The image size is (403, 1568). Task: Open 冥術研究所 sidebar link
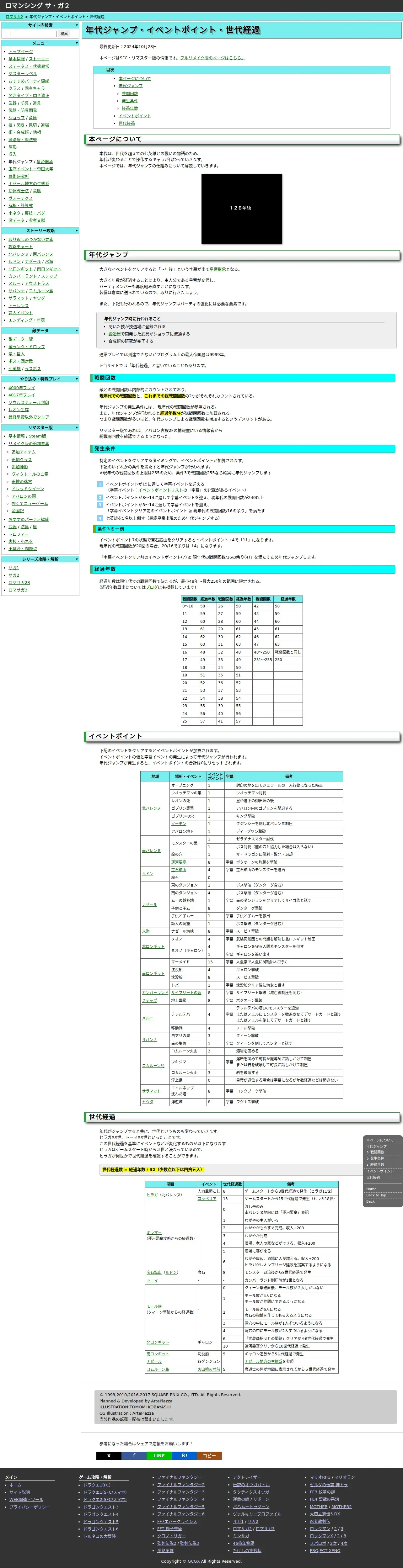[18, 177]
